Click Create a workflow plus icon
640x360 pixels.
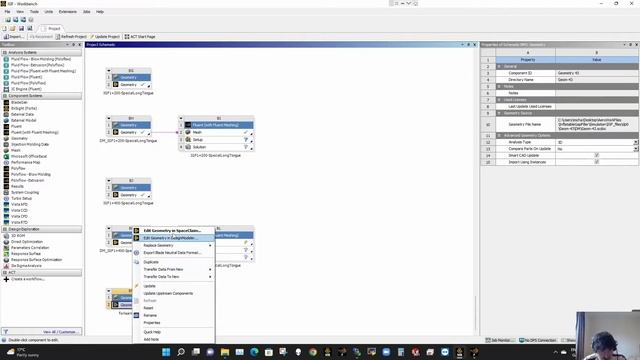point(6,279)
